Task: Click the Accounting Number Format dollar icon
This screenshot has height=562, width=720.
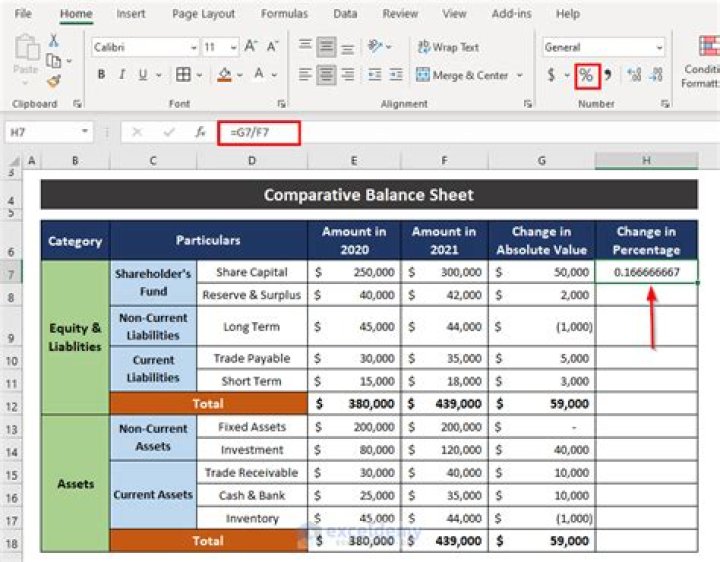Action: 551,75
